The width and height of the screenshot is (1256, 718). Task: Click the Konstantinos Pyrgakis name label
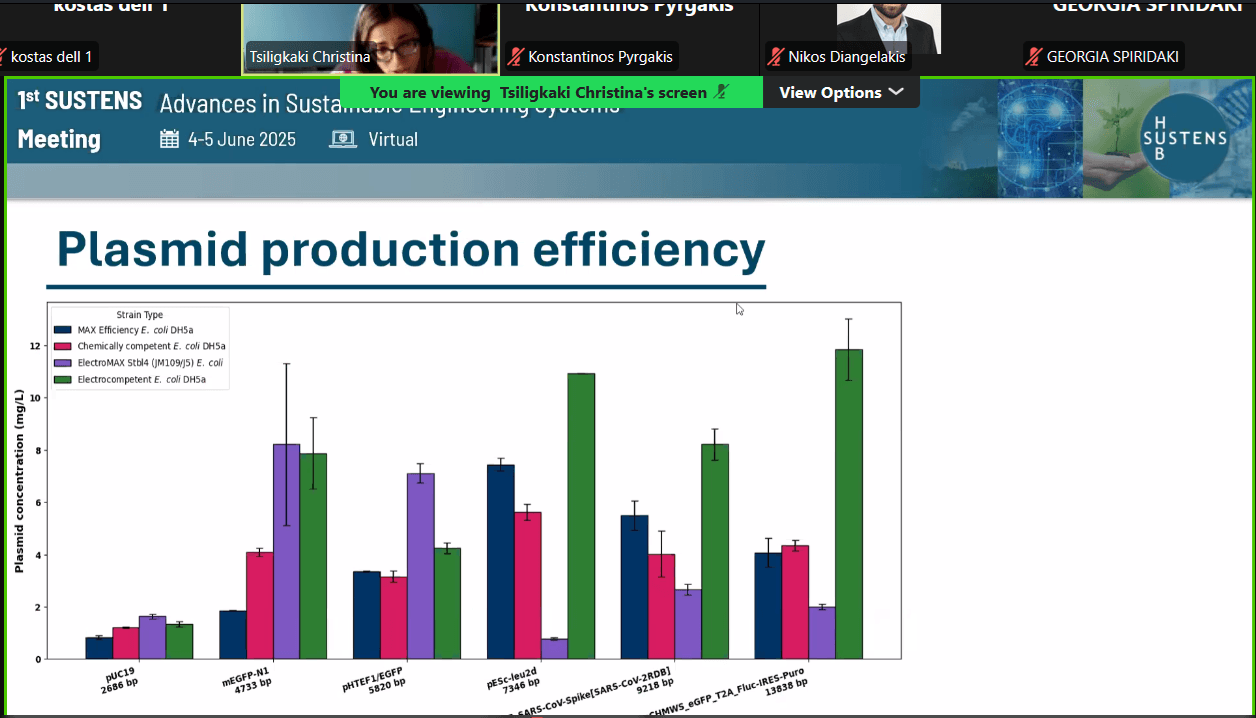point(600,57)
